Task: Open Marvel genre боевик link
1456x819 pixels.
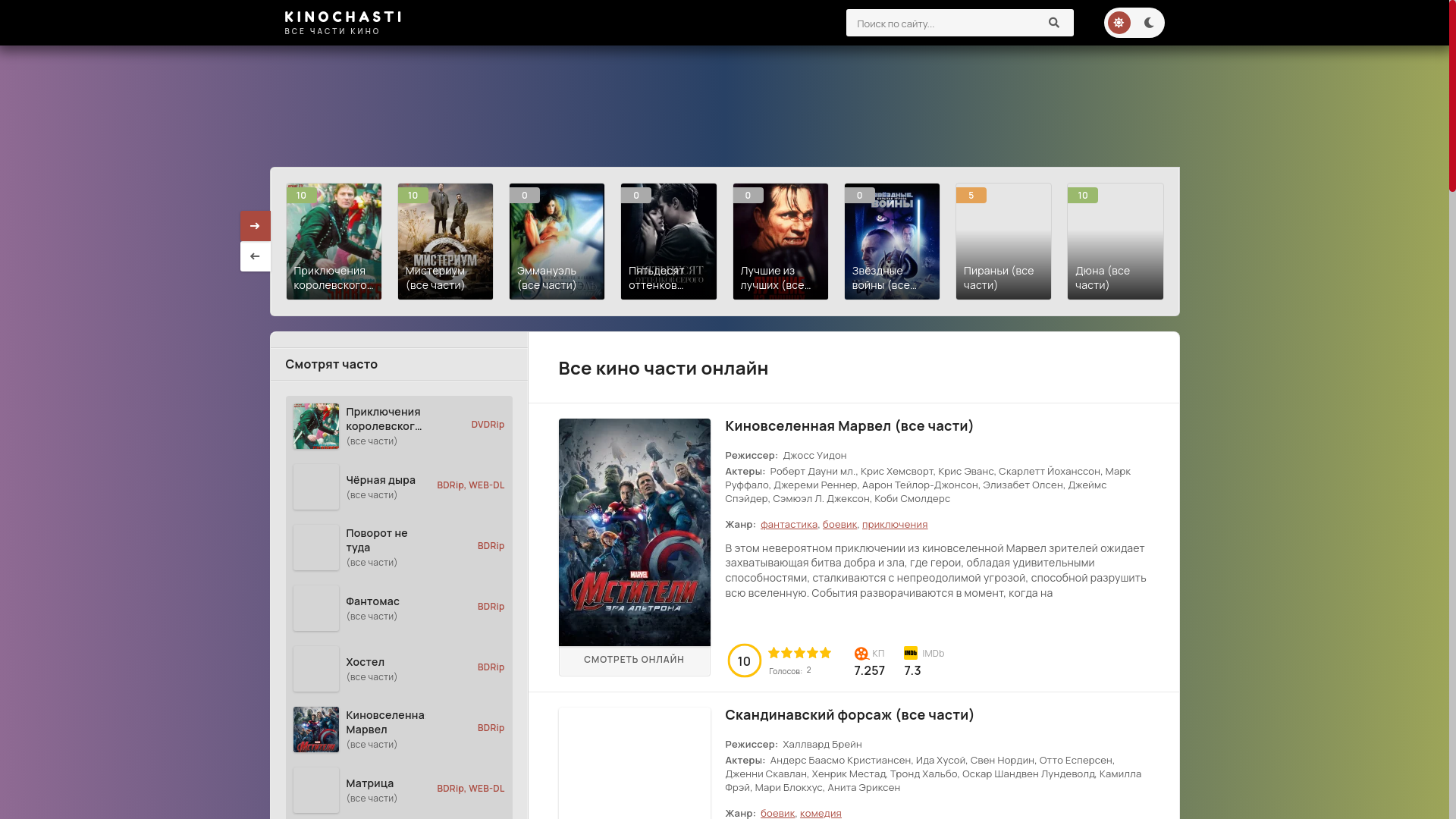Action: tap(839, 524)
